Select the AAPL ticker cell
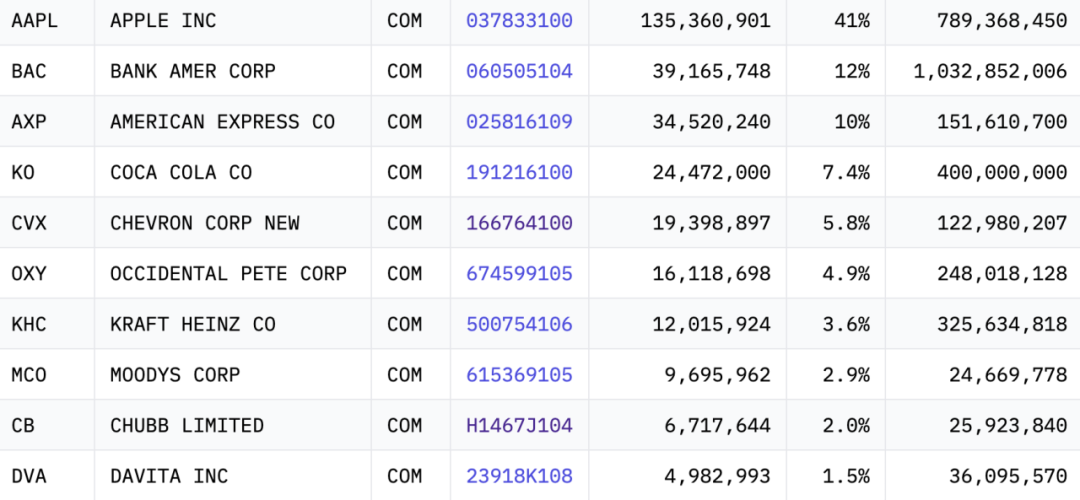The image size is (1080, 500). coord(47,21)
